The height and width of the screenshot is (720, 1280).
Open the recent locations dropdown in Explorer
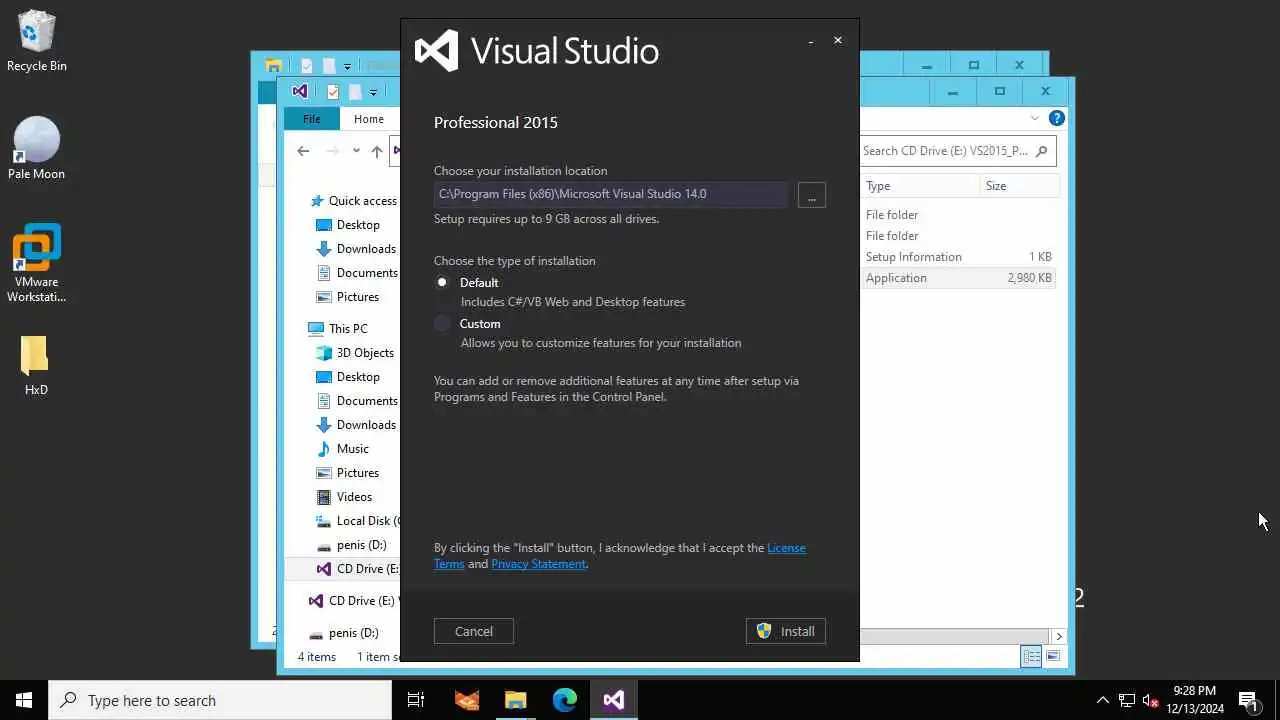tap(356, 151)
